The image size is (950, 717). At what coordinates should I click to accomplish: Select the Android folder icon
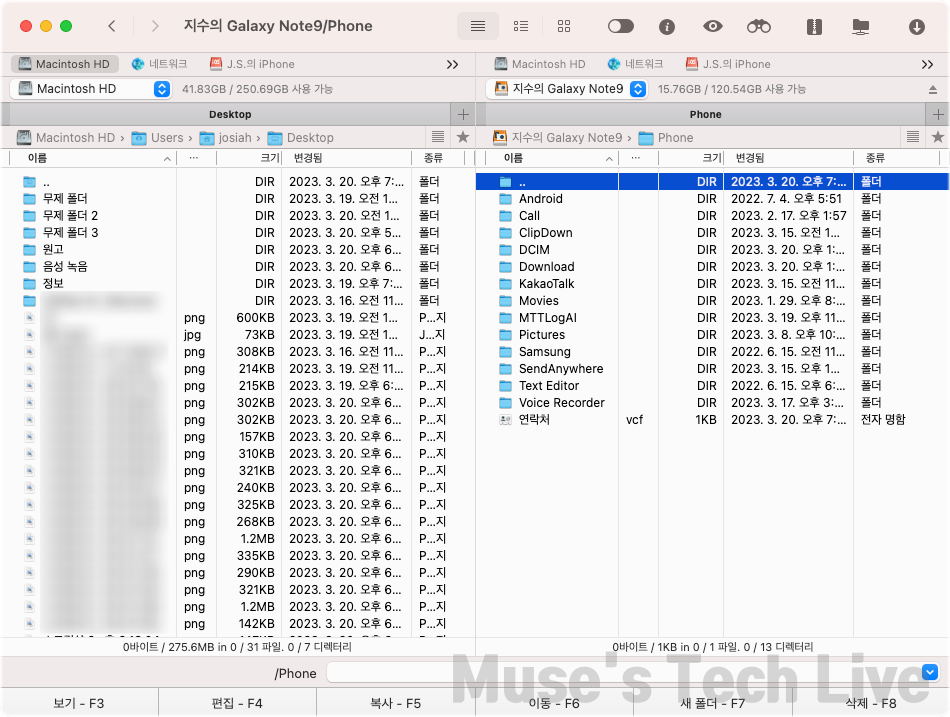pos(505,199)
